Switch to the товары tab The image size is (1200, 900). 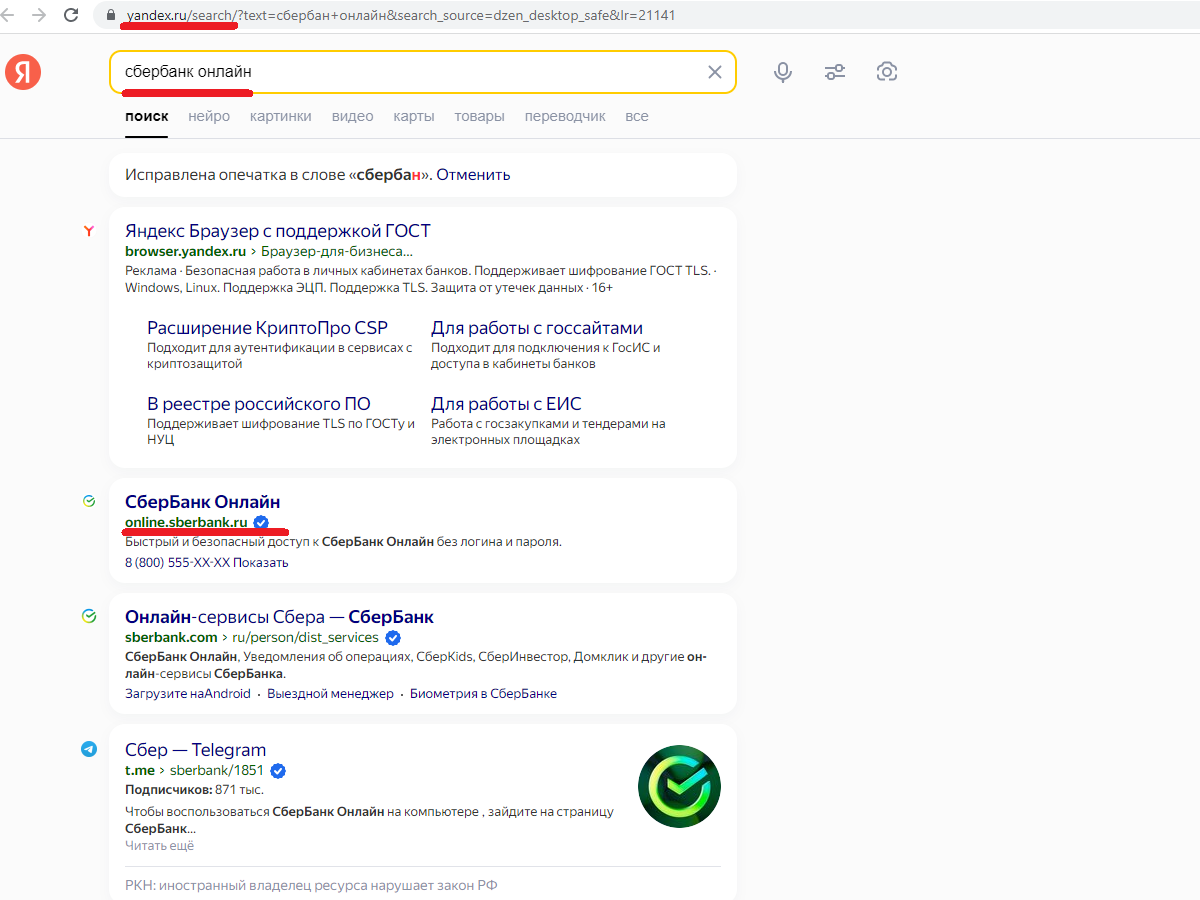coord(479,116)
